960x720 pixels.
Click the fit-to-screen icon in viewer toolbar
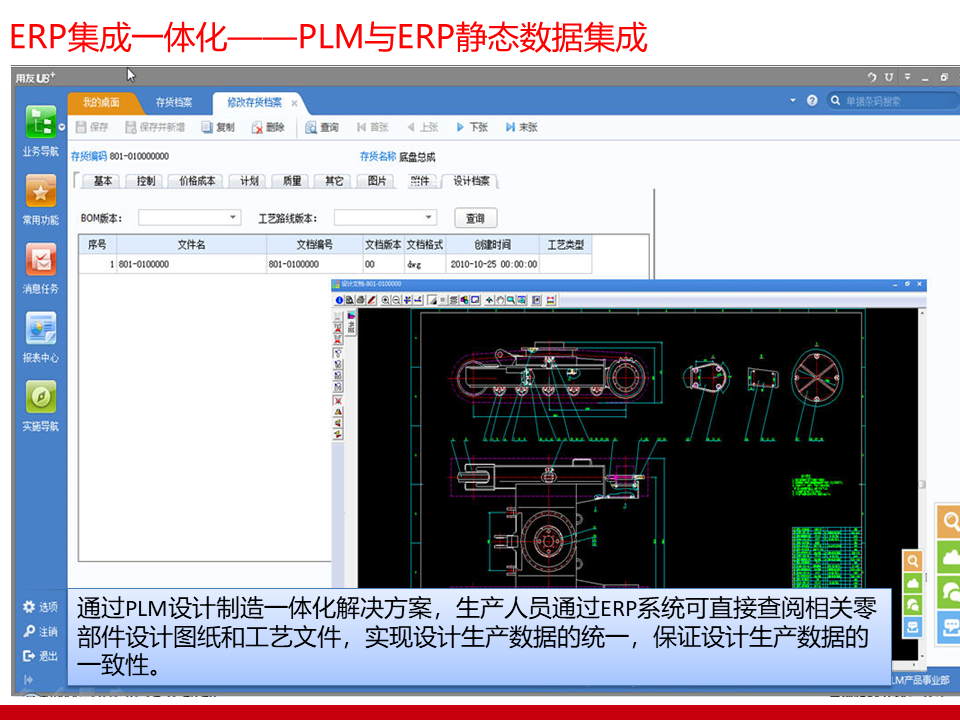click(x=521, y=300)
